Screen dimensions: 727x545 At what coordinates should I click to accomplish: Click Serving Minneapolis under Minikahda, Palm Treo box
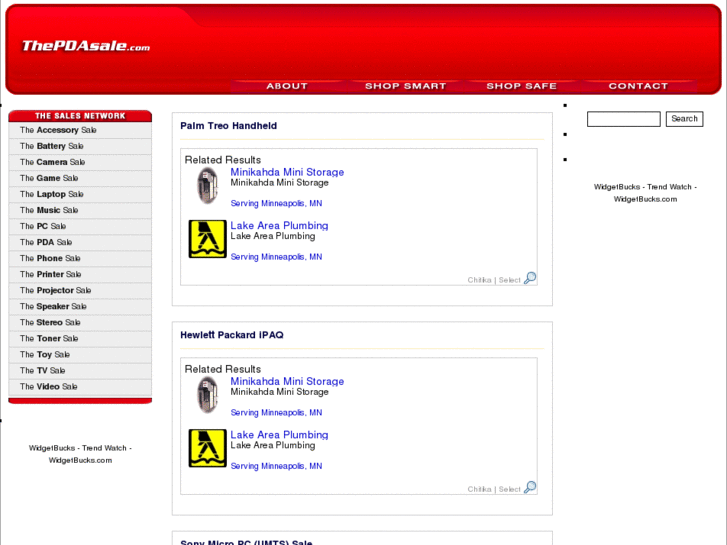tap(276, 203)
